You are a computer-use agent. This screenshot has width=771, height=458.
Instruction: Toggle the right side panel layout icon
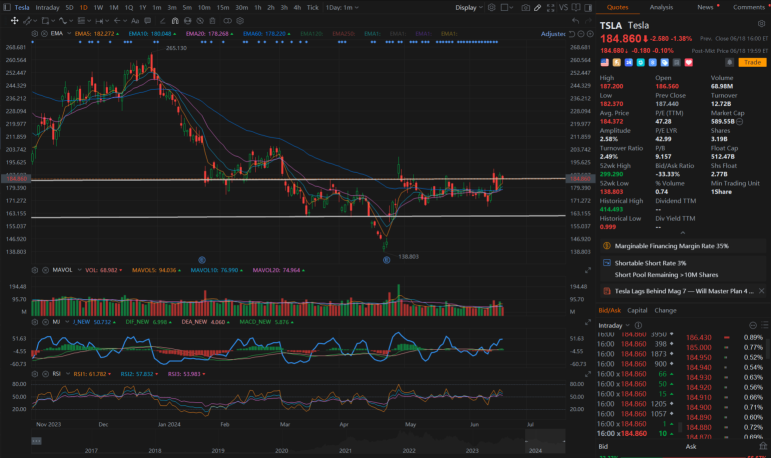pyautogui.click(x=588, y=7)
